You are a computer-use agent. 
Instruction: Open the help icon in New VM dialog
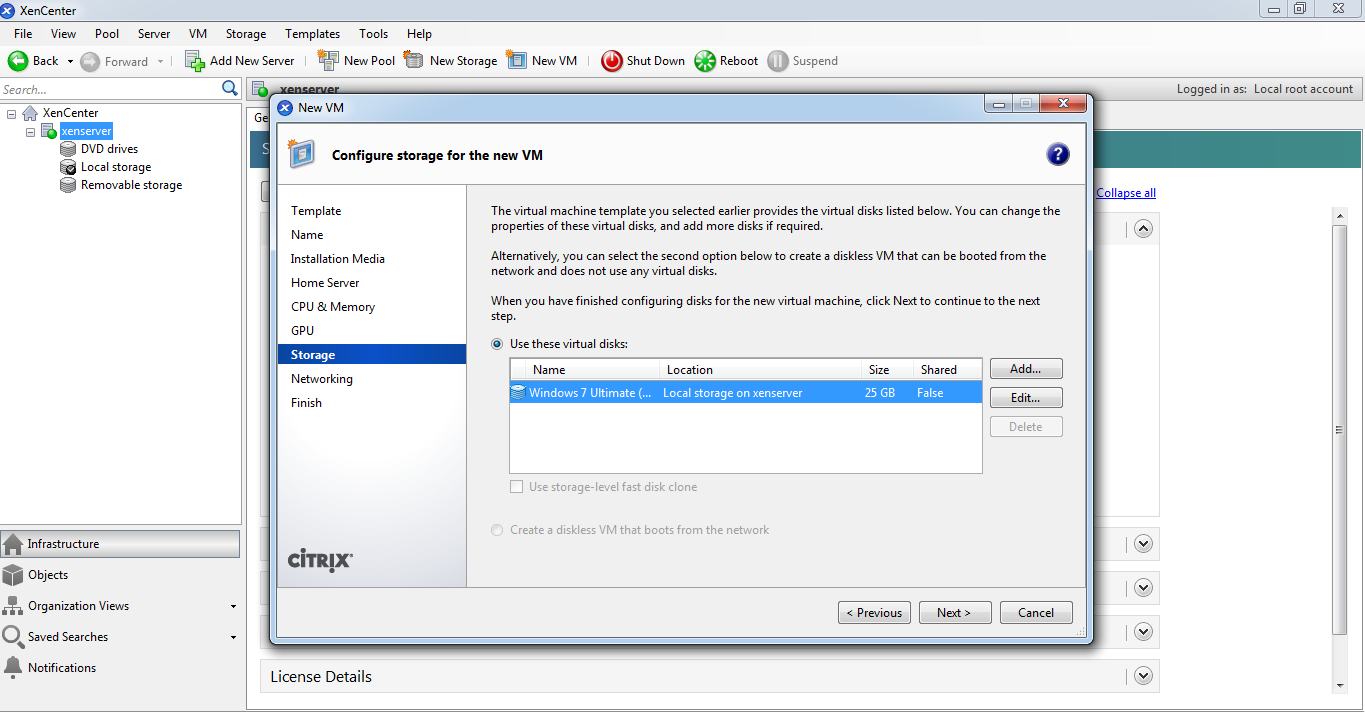pos(1057,154)
